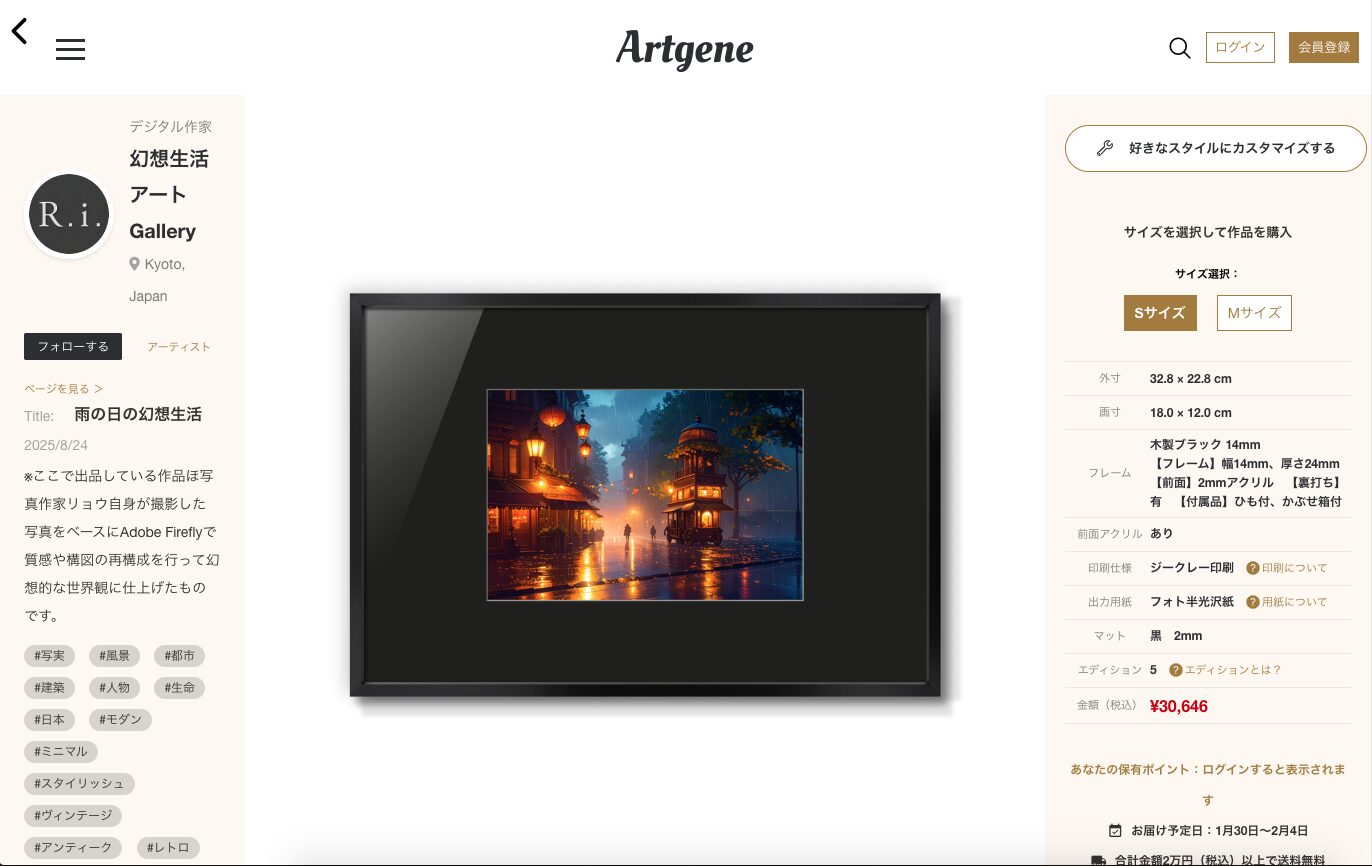Viewport: 1372px width, 866px height.
Task: Click the 会員登録 button
Action: (1324, 47)
